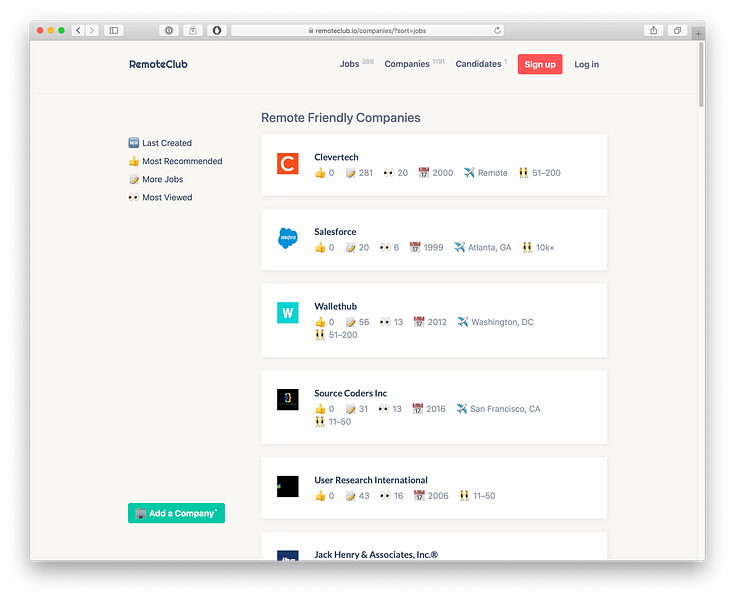Click the red Sign up button
This screenshot has width=735, height=600.
(540, 64)
